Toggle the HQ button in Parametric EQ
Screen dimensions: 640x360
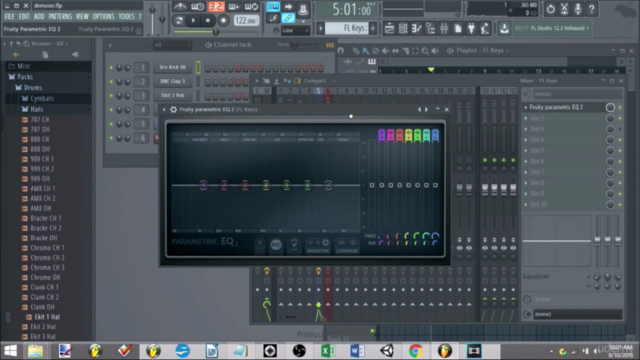click(x=276, y=245)
